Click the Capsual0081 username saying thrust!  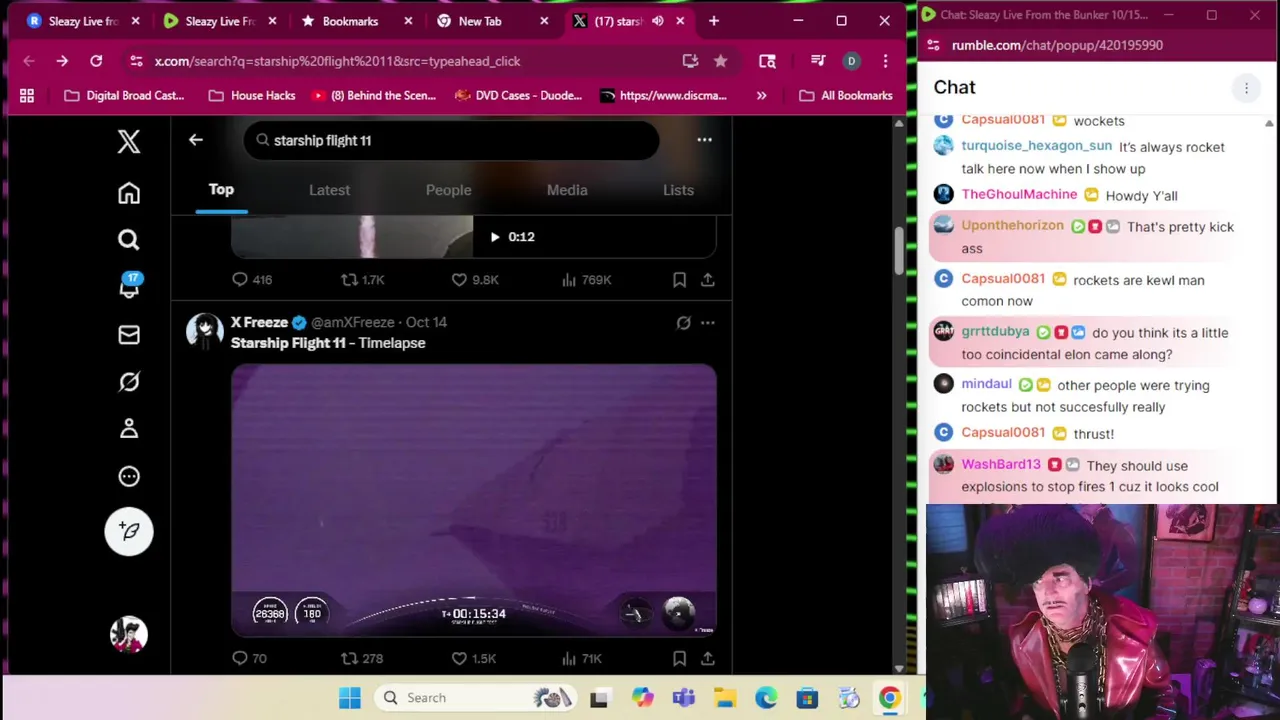pos(1002,433)
